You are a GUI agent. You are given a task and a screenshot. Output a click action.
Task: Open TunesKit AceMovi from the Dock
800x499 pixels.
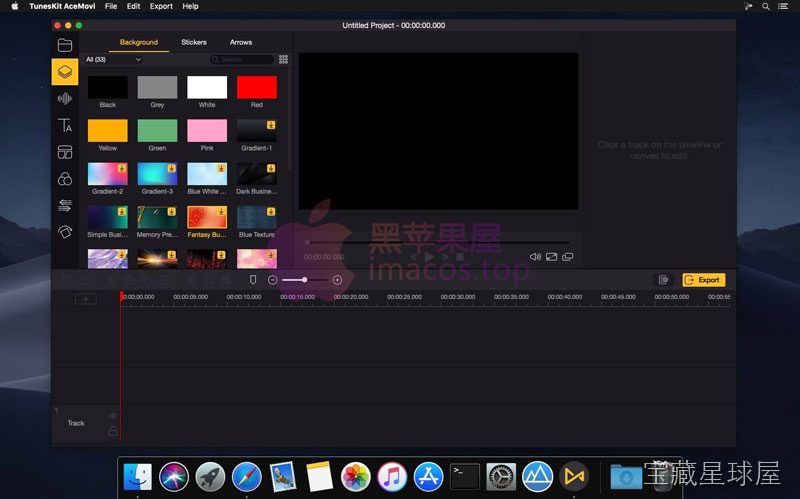[574, 477]
